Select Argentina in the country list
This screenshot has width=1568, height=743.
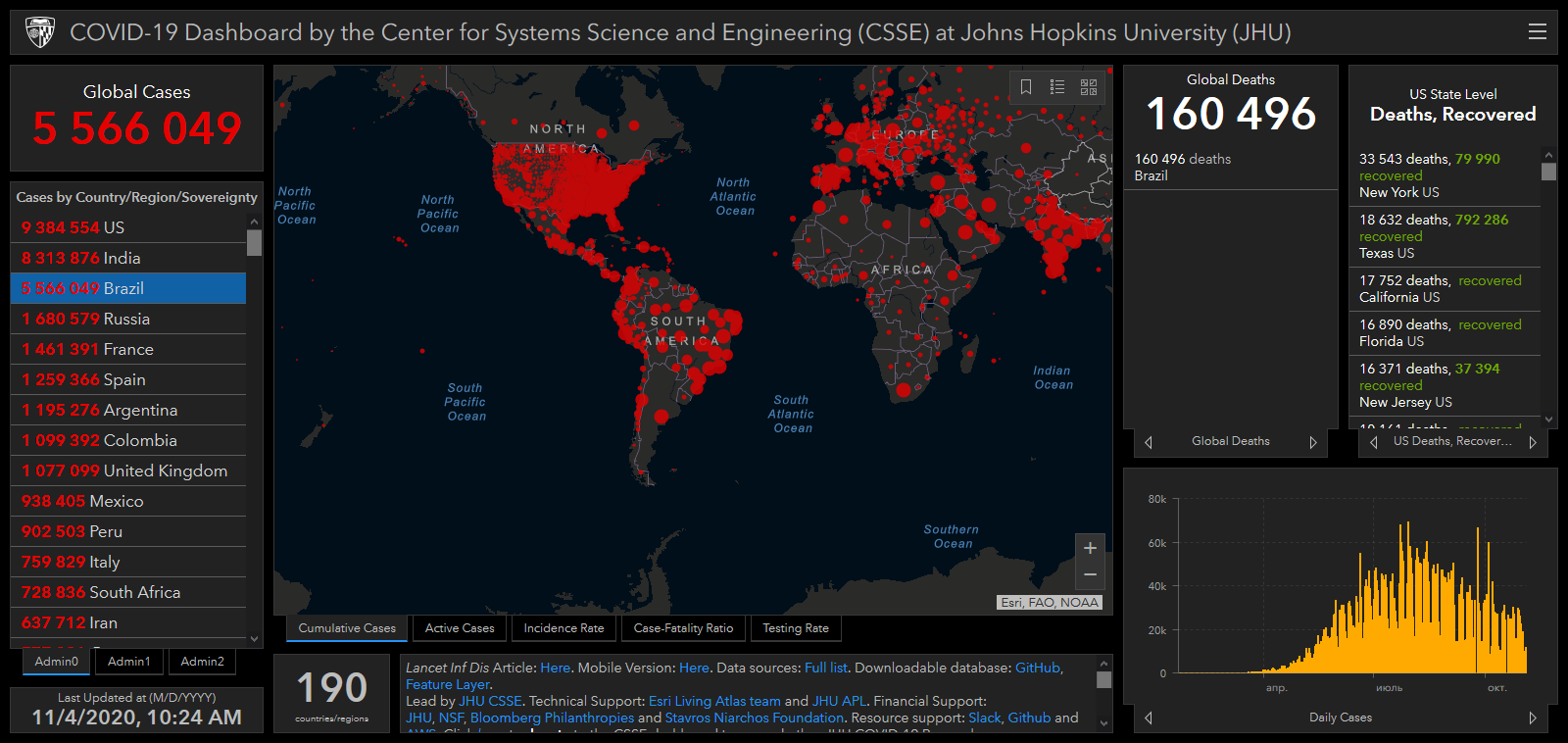point(128,410)
